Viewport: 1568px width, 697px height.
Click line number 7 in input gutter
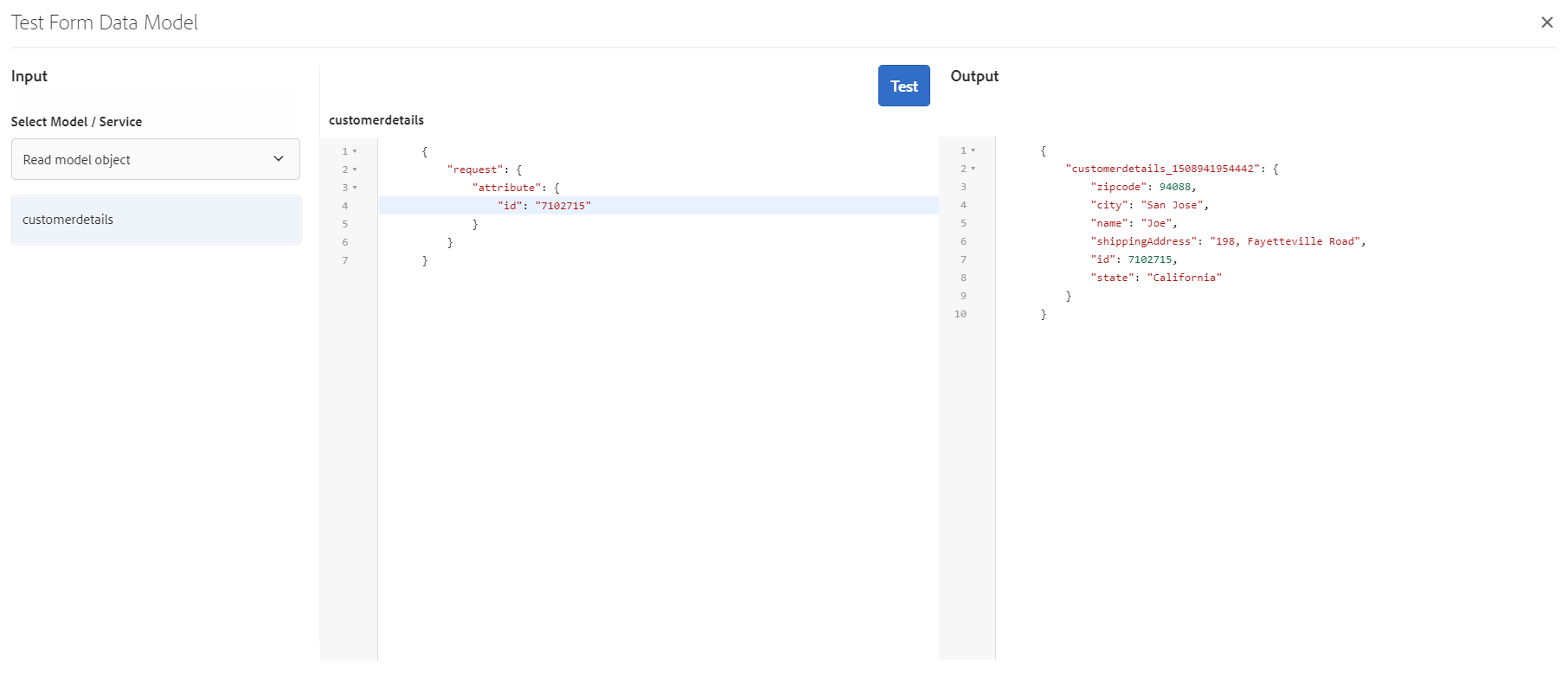345,260
